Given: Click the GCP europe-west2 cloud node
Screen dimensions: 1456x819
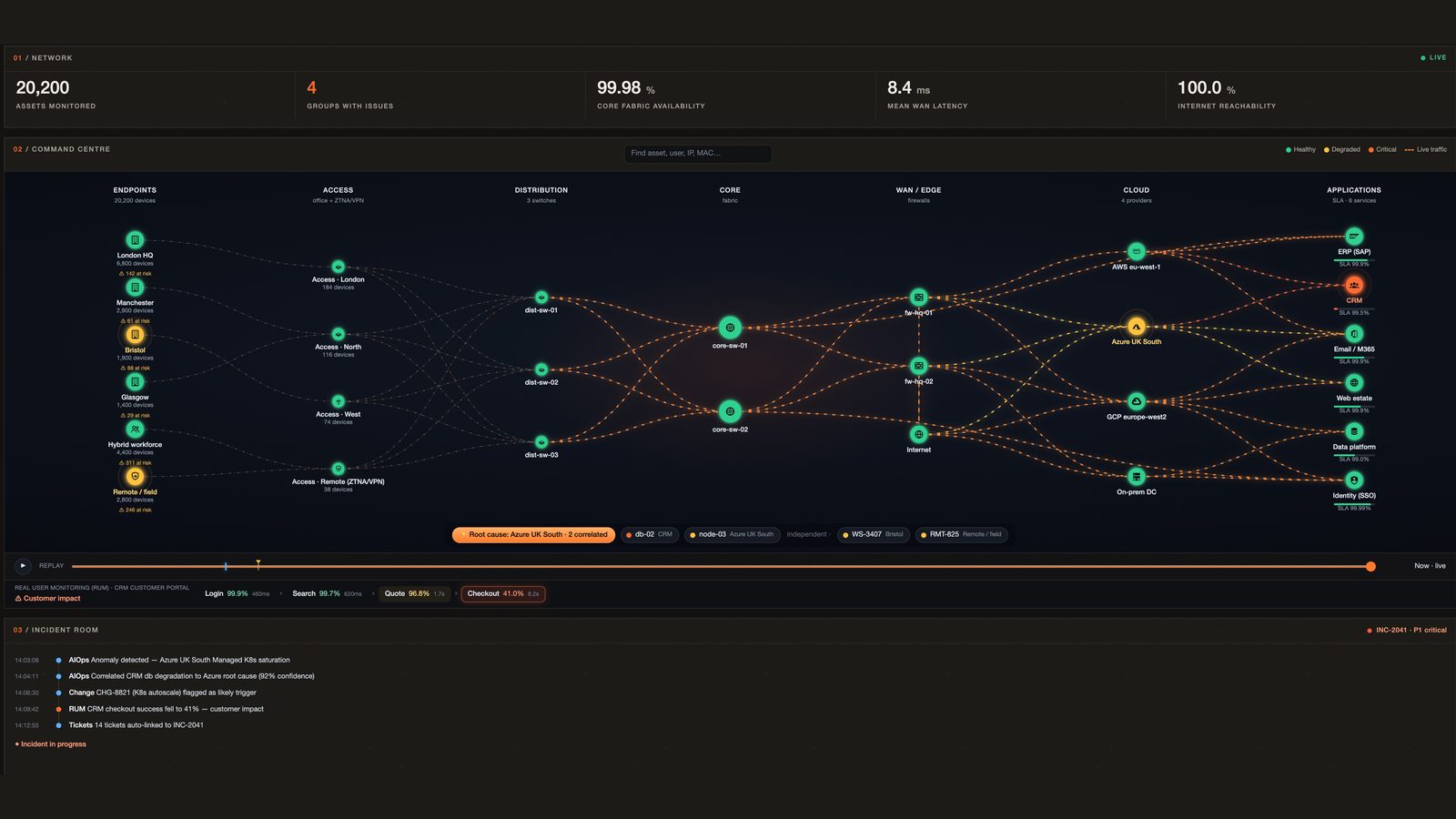Looking at the screenshot, I should 1137,401.
